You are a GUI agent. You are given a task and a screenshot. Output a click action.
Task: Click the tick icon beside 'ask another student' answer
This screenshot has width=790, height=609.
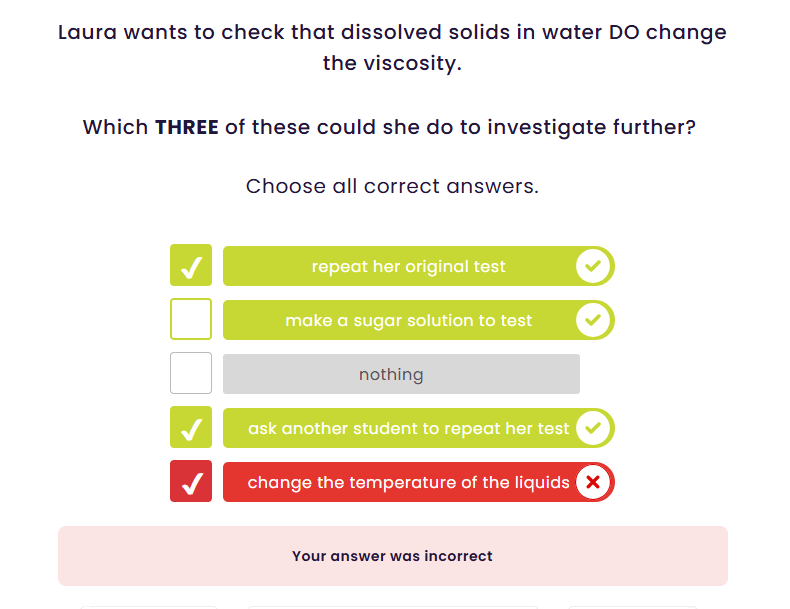click(594, 428)
